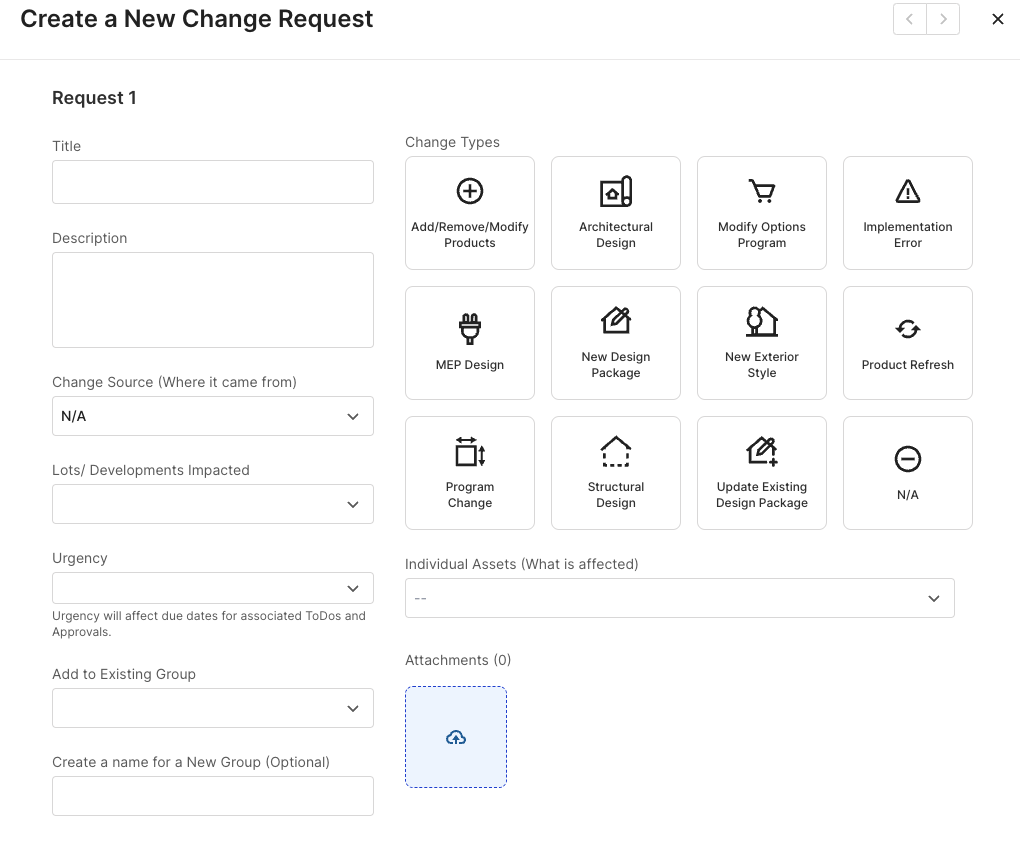The image size is (1020, 860).
Task: Pick the Update Existing Design Package icon
Action: (762, 451)
